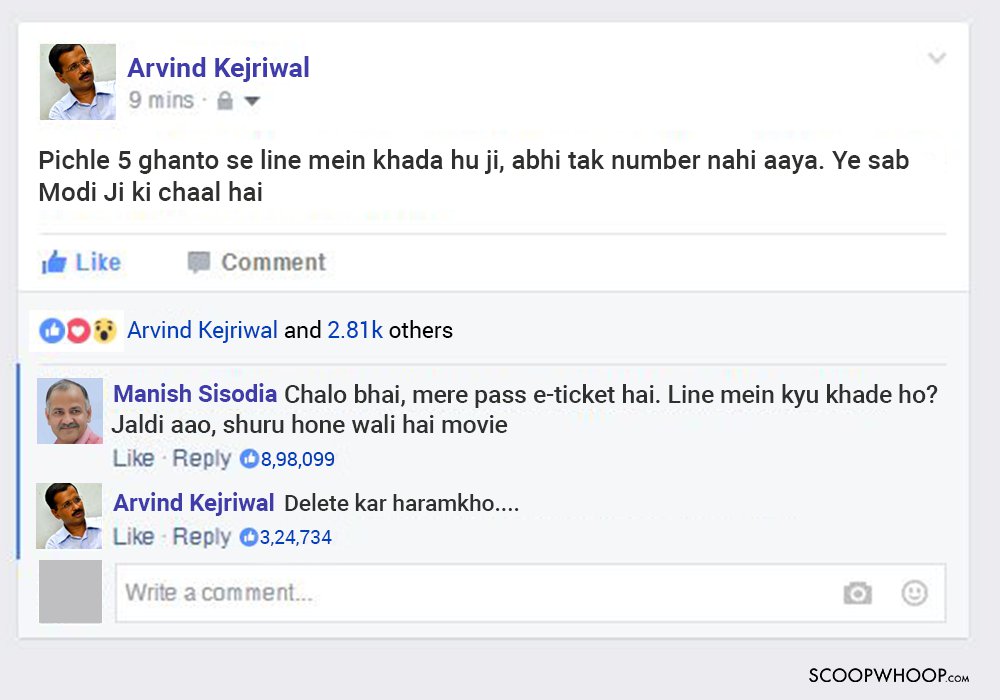Viewport: 1000px width, 700px height.
Task: Open the camera icon to attach a photo
Action: 858,592
